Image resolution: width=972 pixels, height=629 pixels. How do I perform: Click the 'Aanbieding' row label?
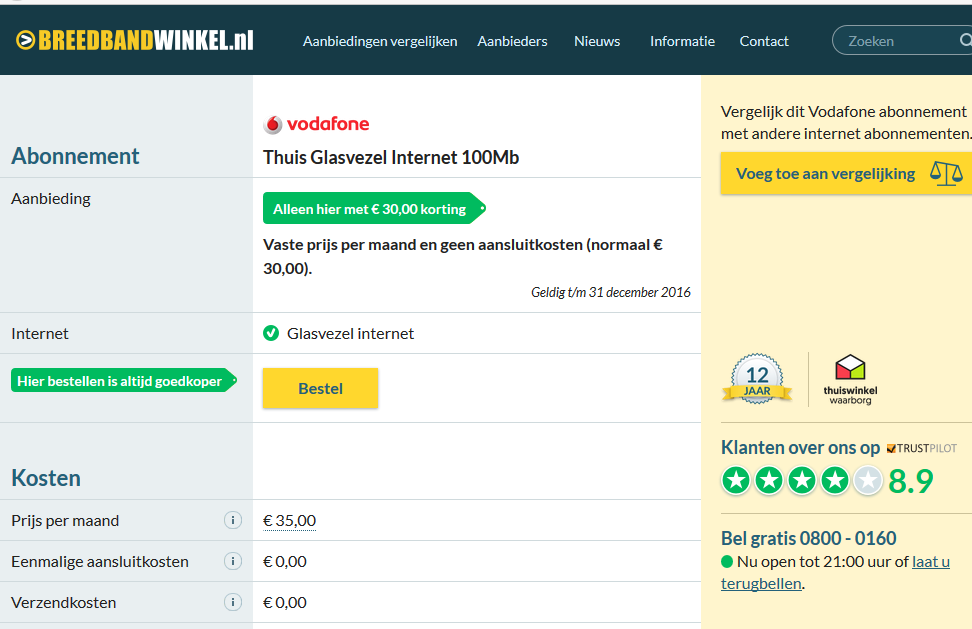(x=51, y=198)
